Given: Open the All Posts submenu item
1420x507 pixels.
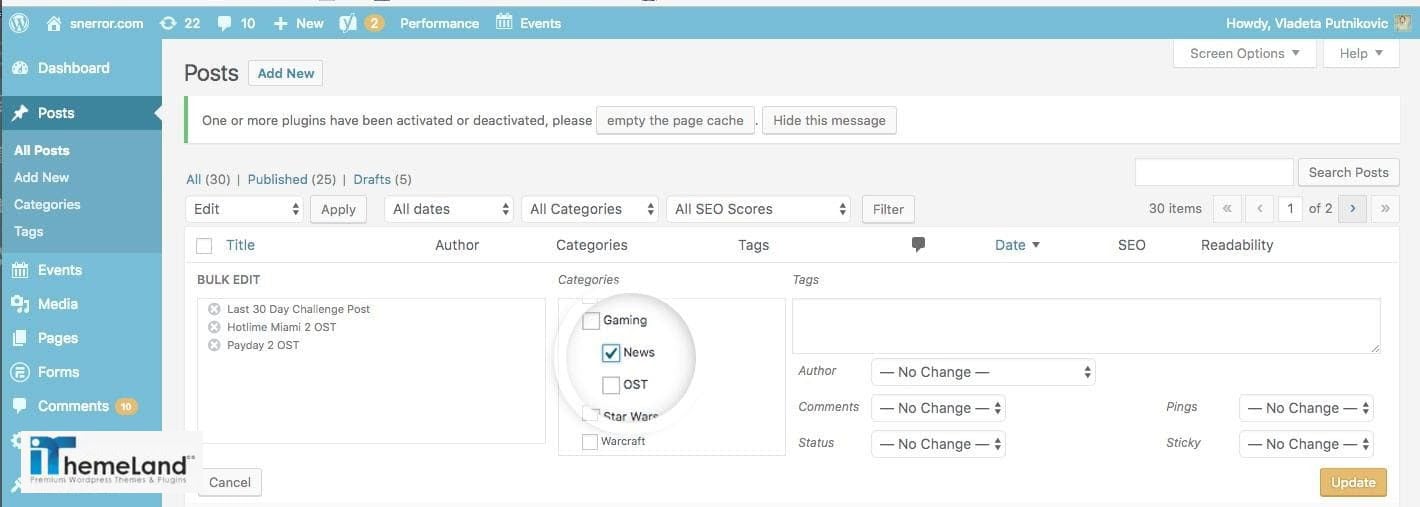Looking at the screenshot, I should 42,150.
